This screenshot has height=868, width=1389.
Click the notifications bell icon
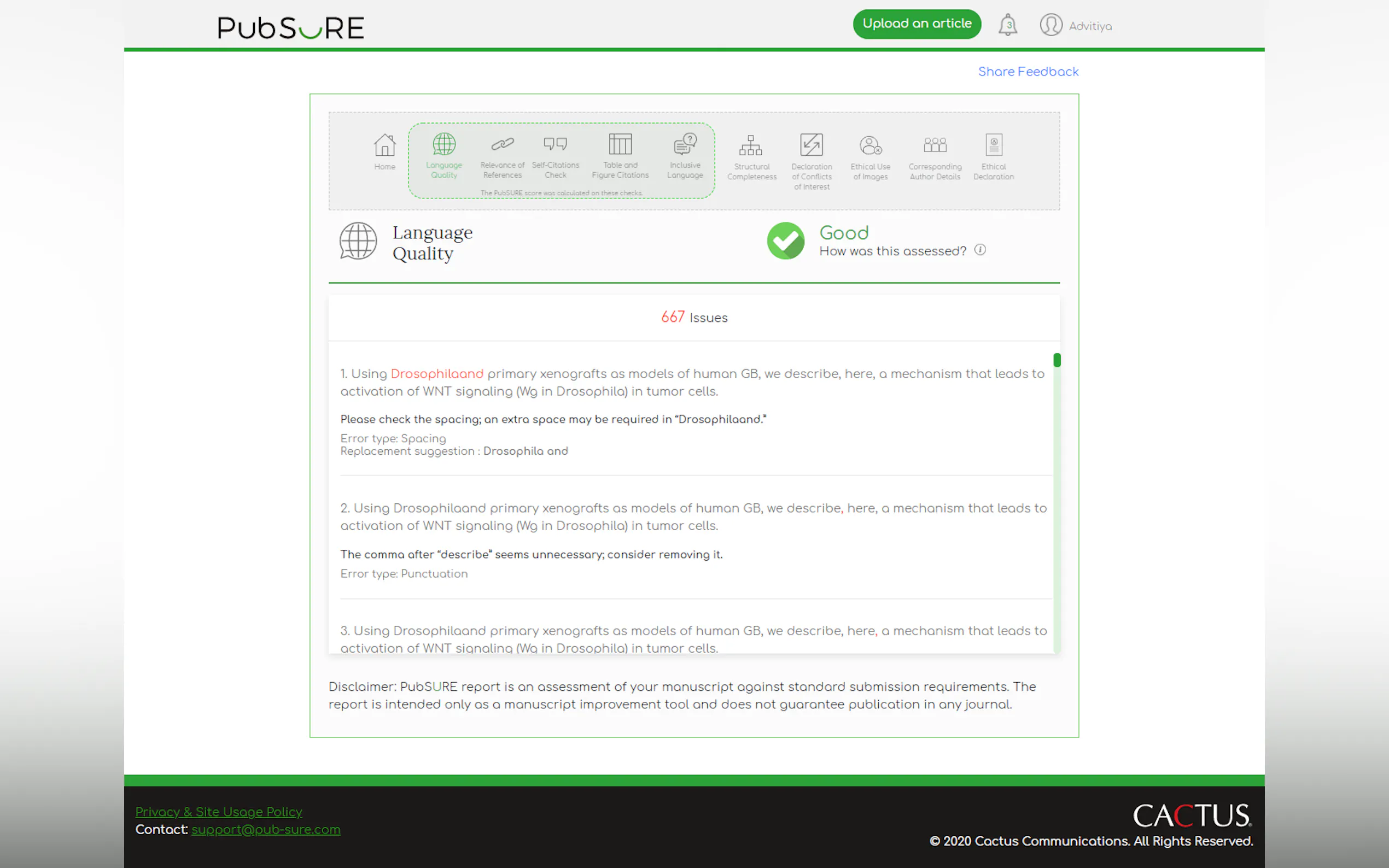pos(1007,25)
